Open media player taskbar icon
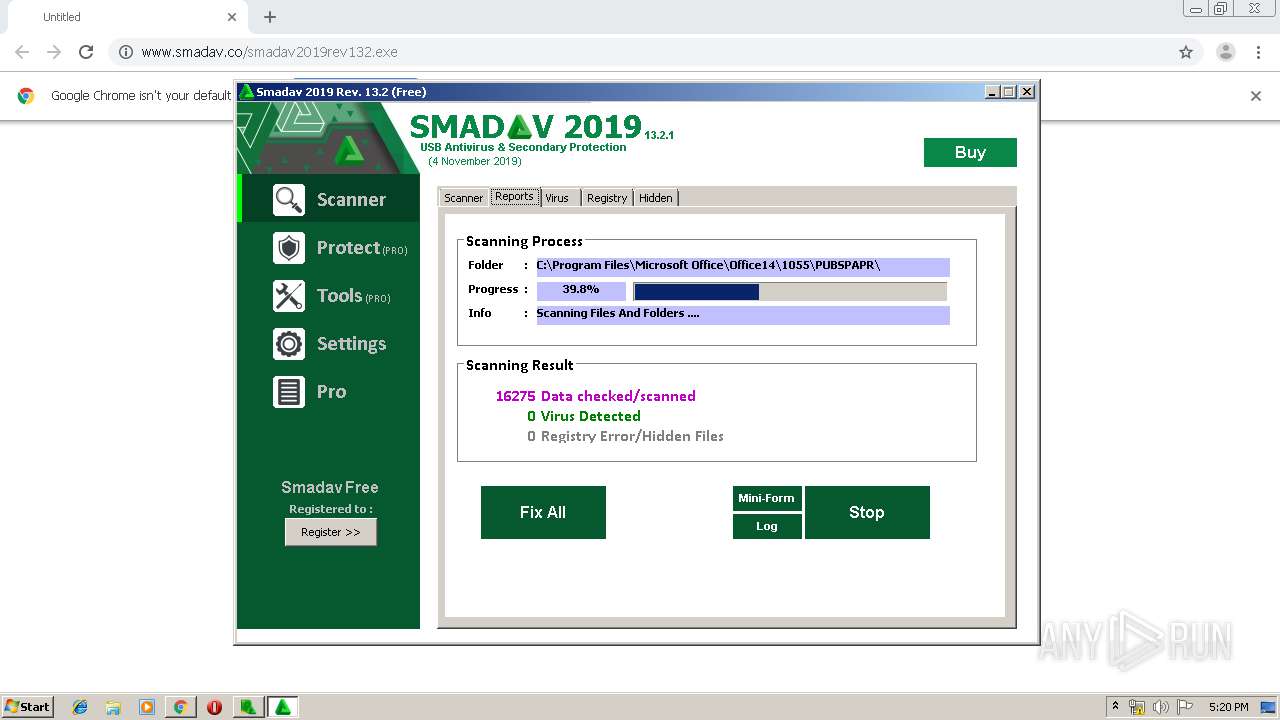This screenshot has height=720, width=1280. click(x=147, y=707)
